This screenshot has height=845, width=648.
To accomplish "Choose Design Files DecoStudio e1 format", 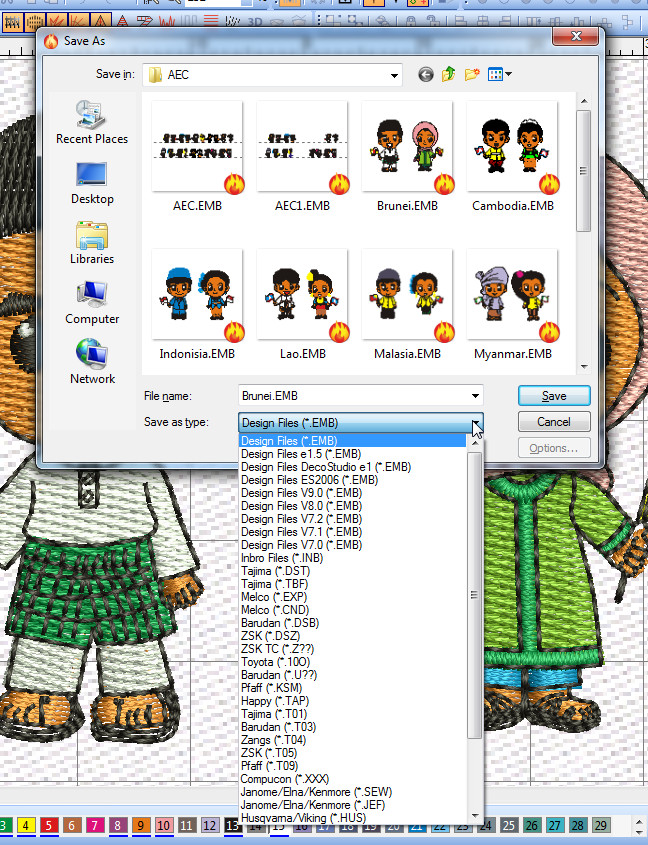I will [x=353, y=467].
